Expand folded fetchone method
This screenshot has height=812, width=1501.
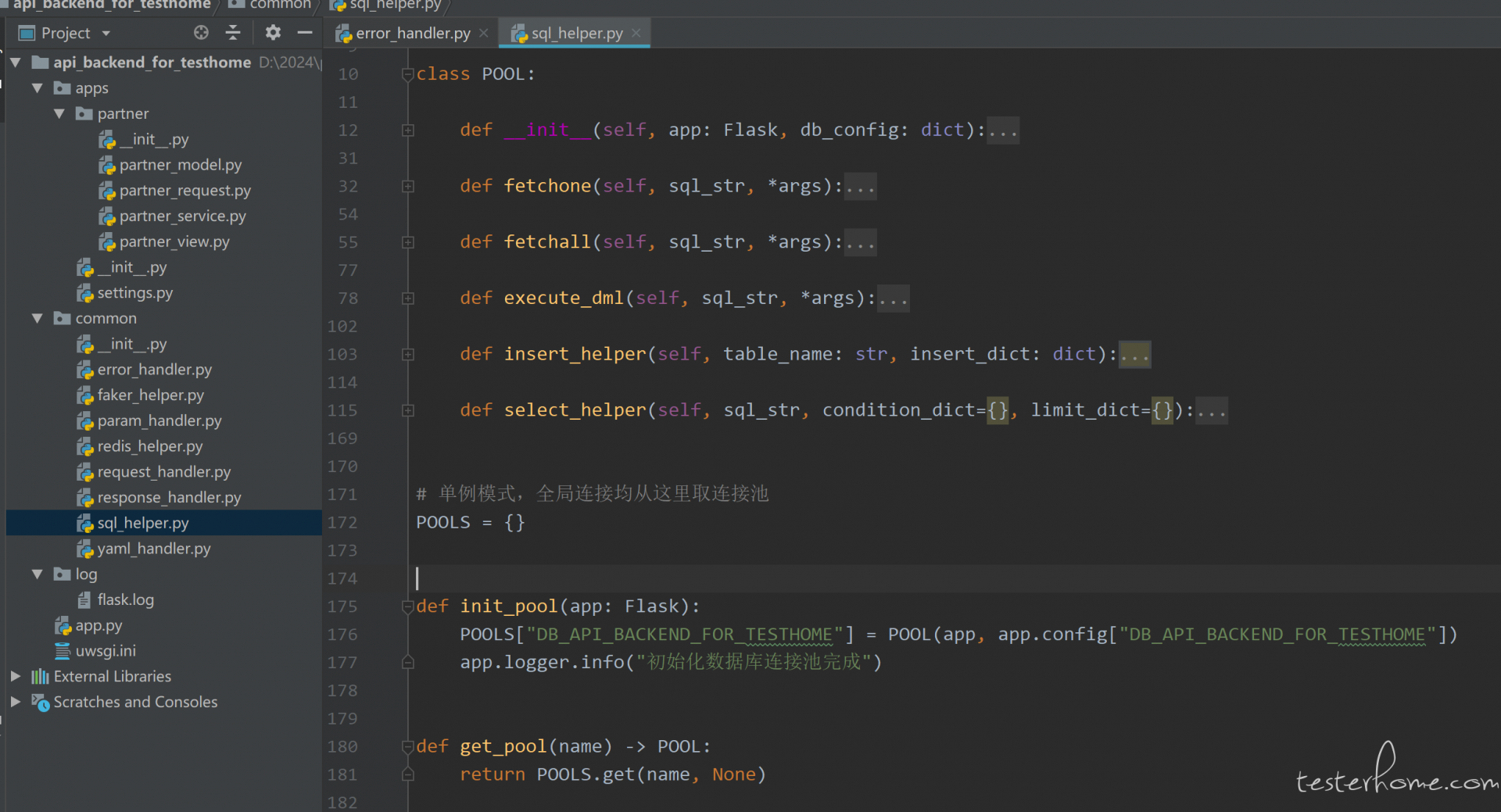[x=407, y=187]
